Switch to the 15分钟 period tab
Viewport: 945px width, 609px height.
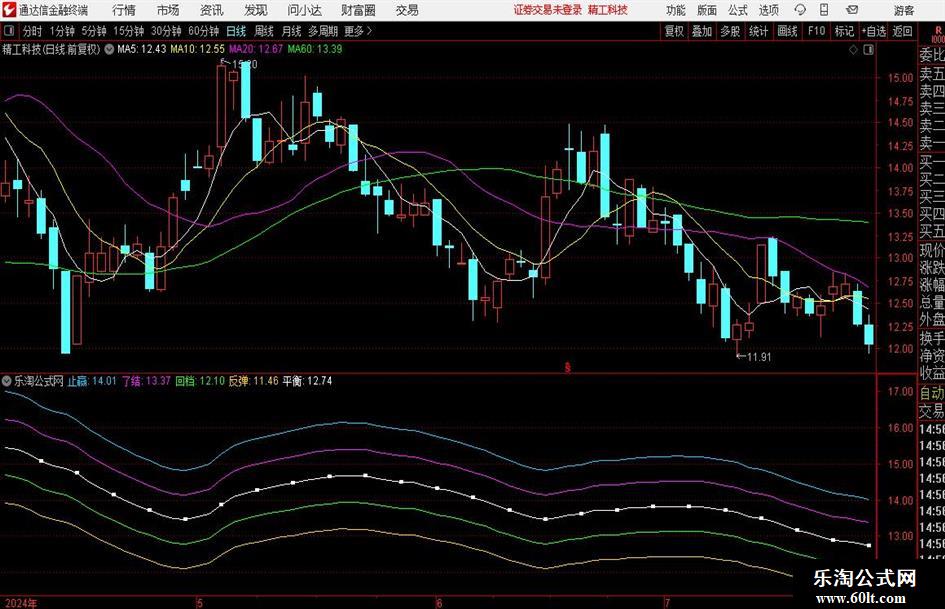tap(128, 31)
